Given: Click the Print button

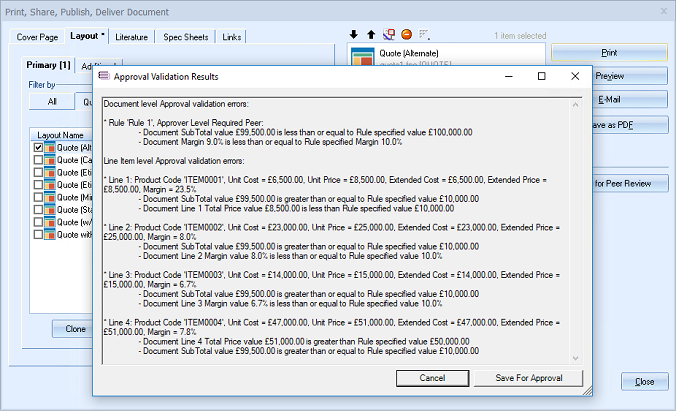Looking at the screenshot, I should tap(608, 51).
